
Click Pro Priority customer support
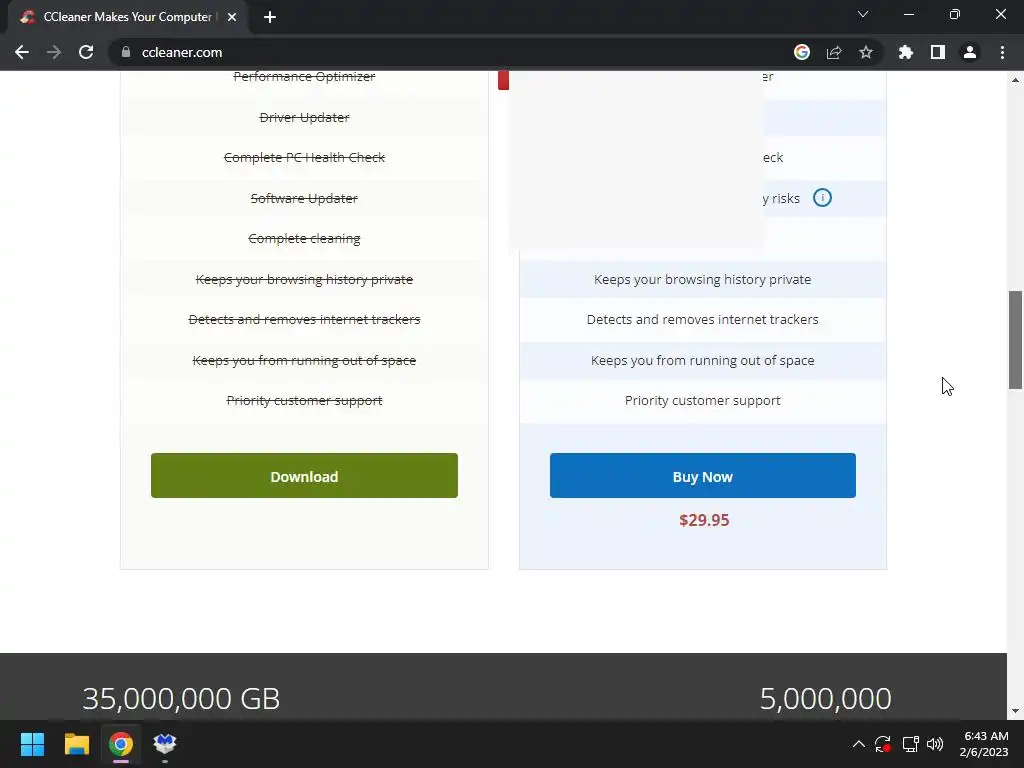pyautogui.click(x=703, y=400)
